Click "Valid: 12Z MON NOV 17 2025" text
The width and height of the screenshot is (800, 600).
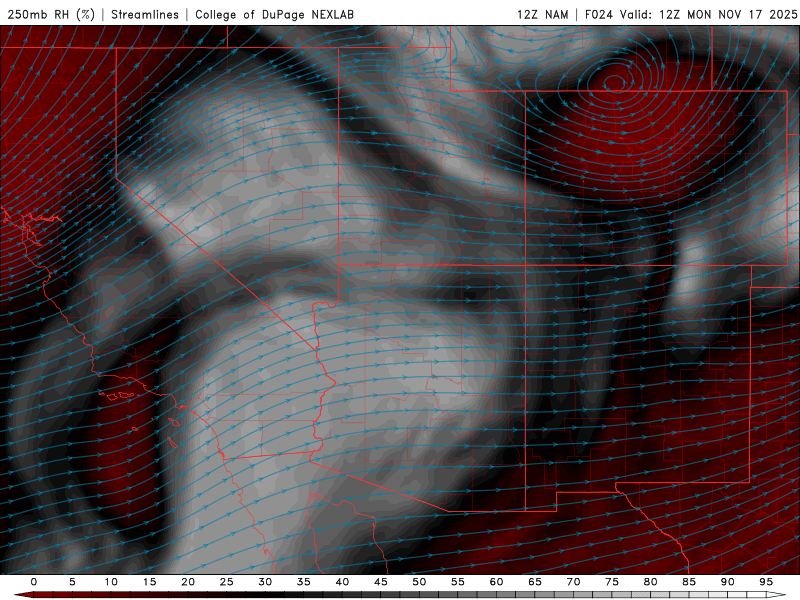709,14
